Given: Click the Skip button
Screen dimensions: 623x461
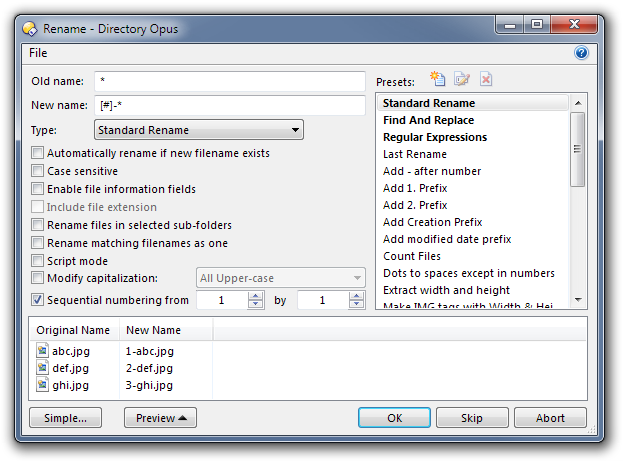Looking at the screenshot, I should point(472,418).
